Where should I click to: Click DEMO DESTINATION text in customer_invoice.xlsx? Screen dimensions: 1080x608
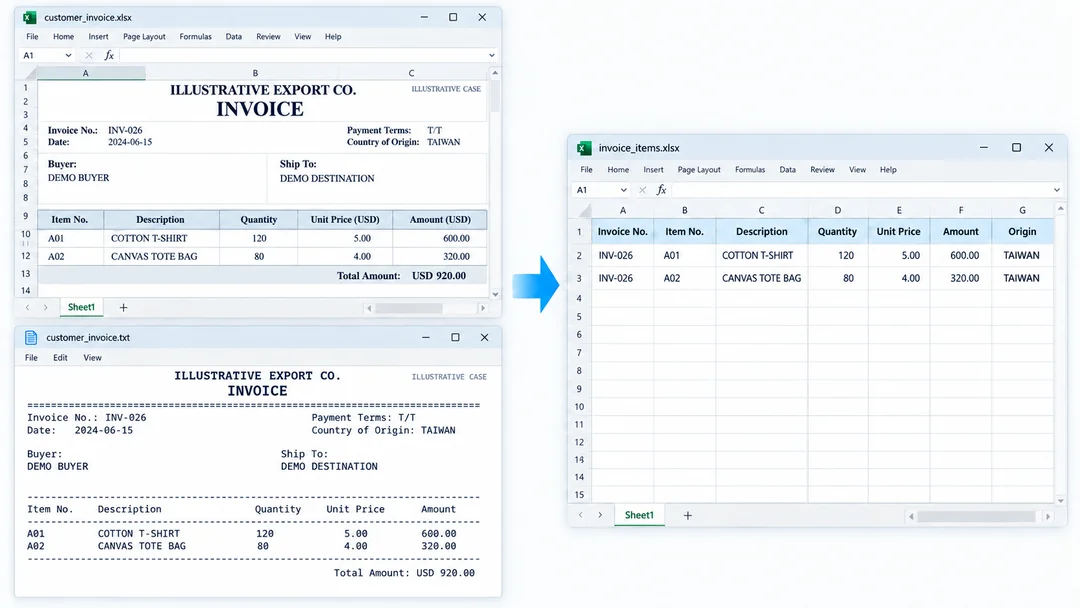pyautogui.click(x=327, y=178)
